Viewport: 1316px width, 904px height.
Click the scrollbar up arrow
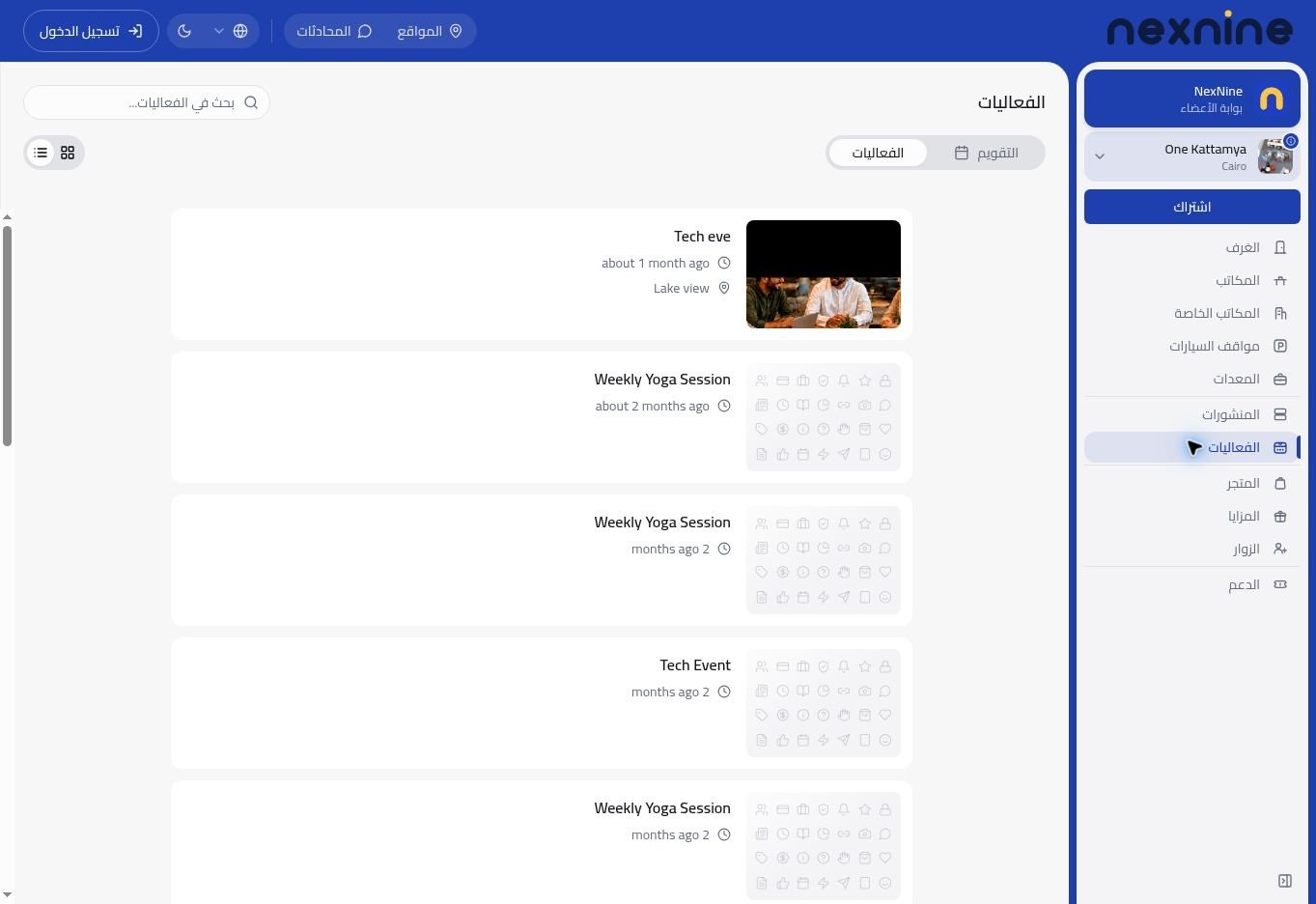point(7,217)
